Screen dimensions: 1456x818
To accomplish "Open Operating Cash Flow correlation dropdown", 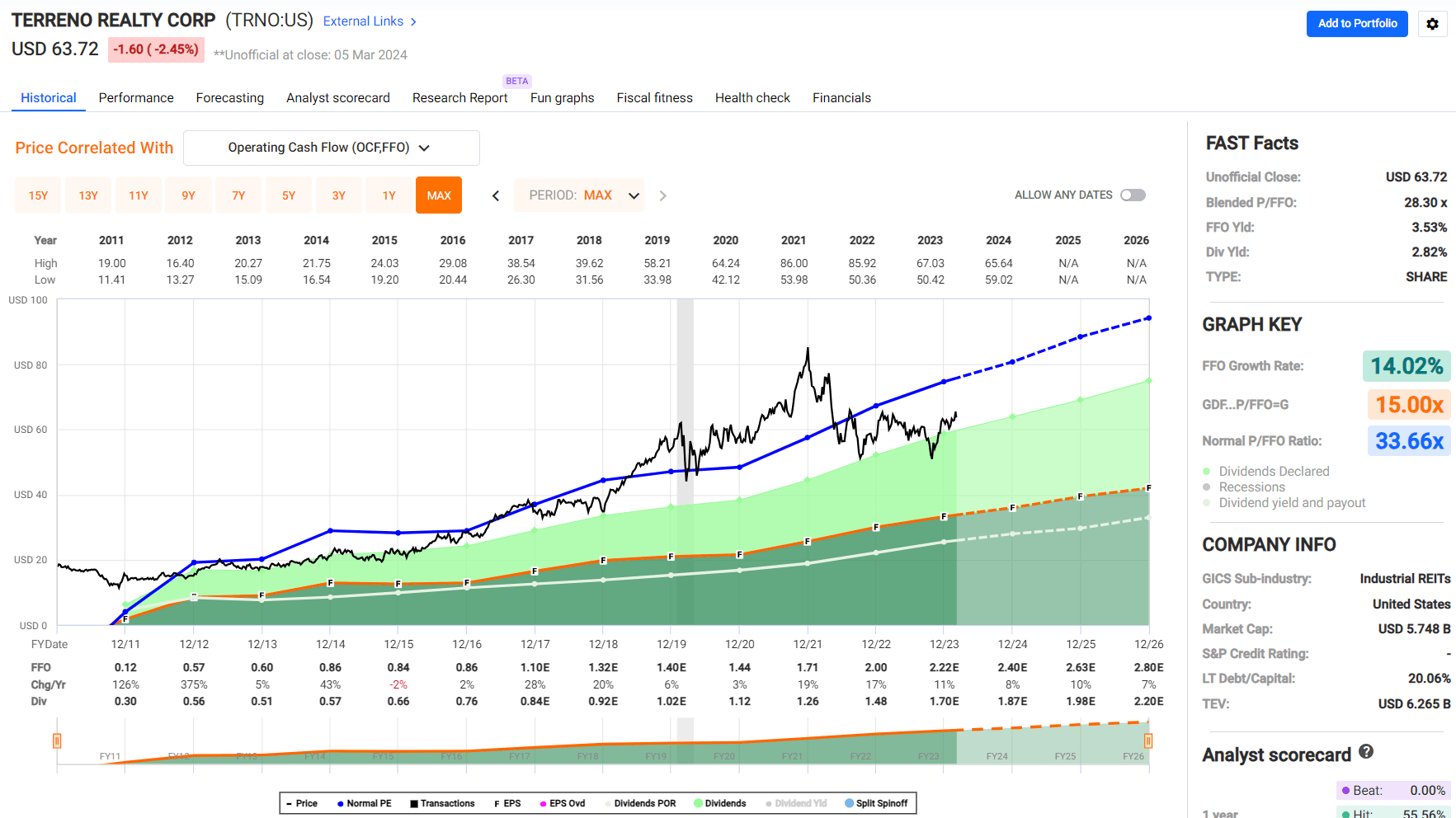I will click(332, 148).
